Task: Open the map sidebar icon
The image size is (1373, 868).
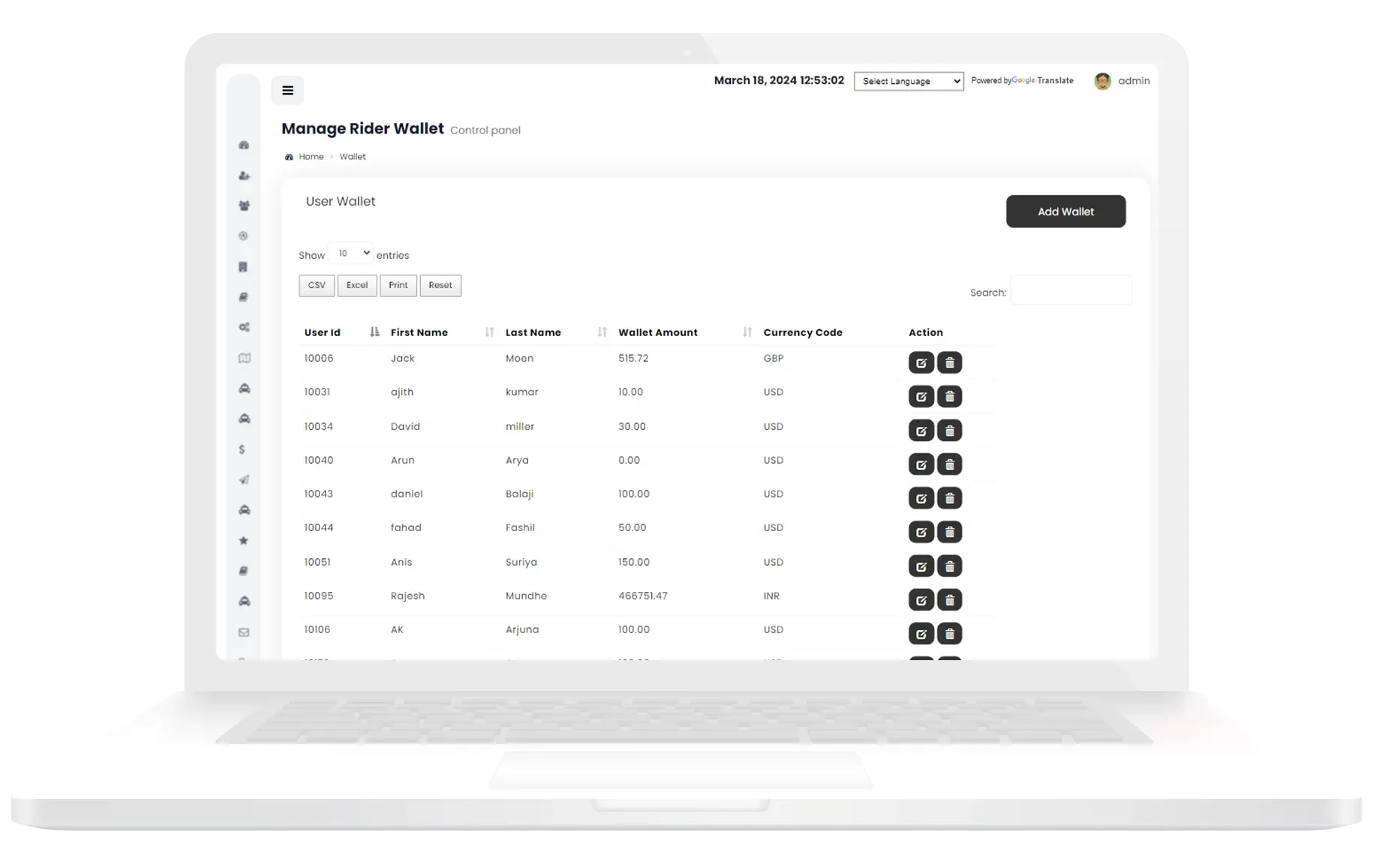Action: (244, 358)
